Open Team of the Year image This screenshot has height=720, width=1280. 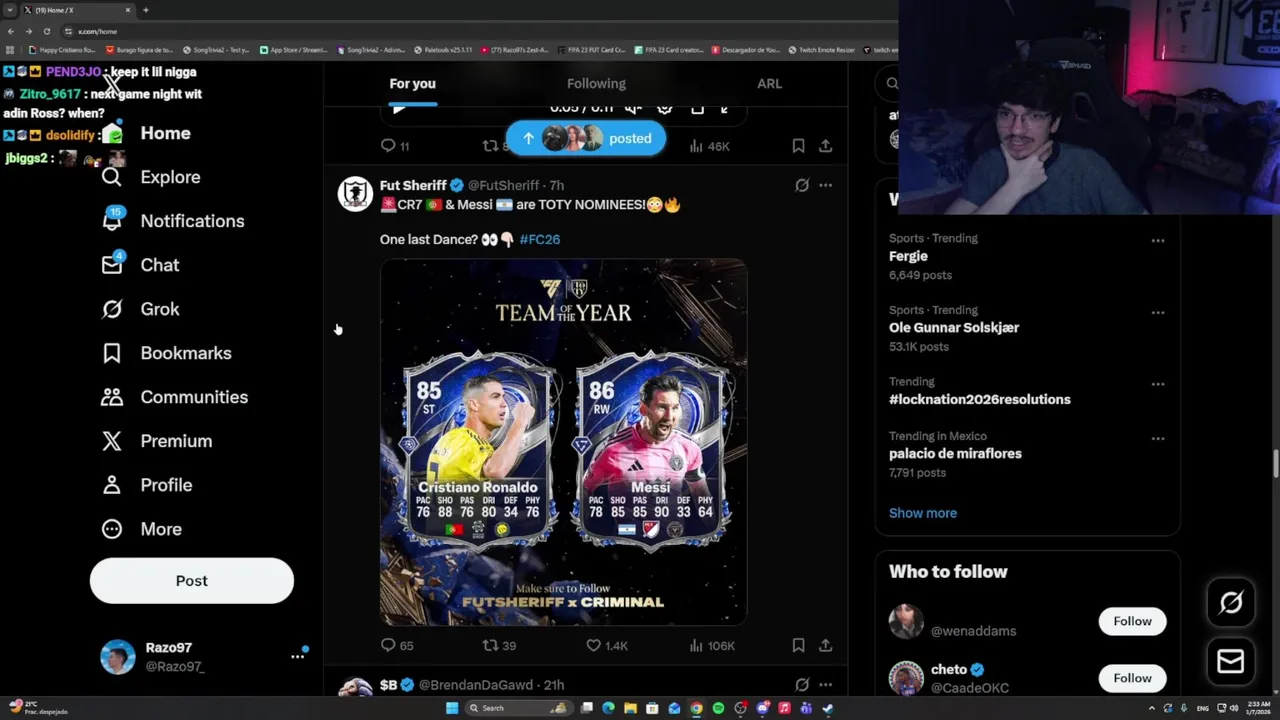click(x=563, y=442)
